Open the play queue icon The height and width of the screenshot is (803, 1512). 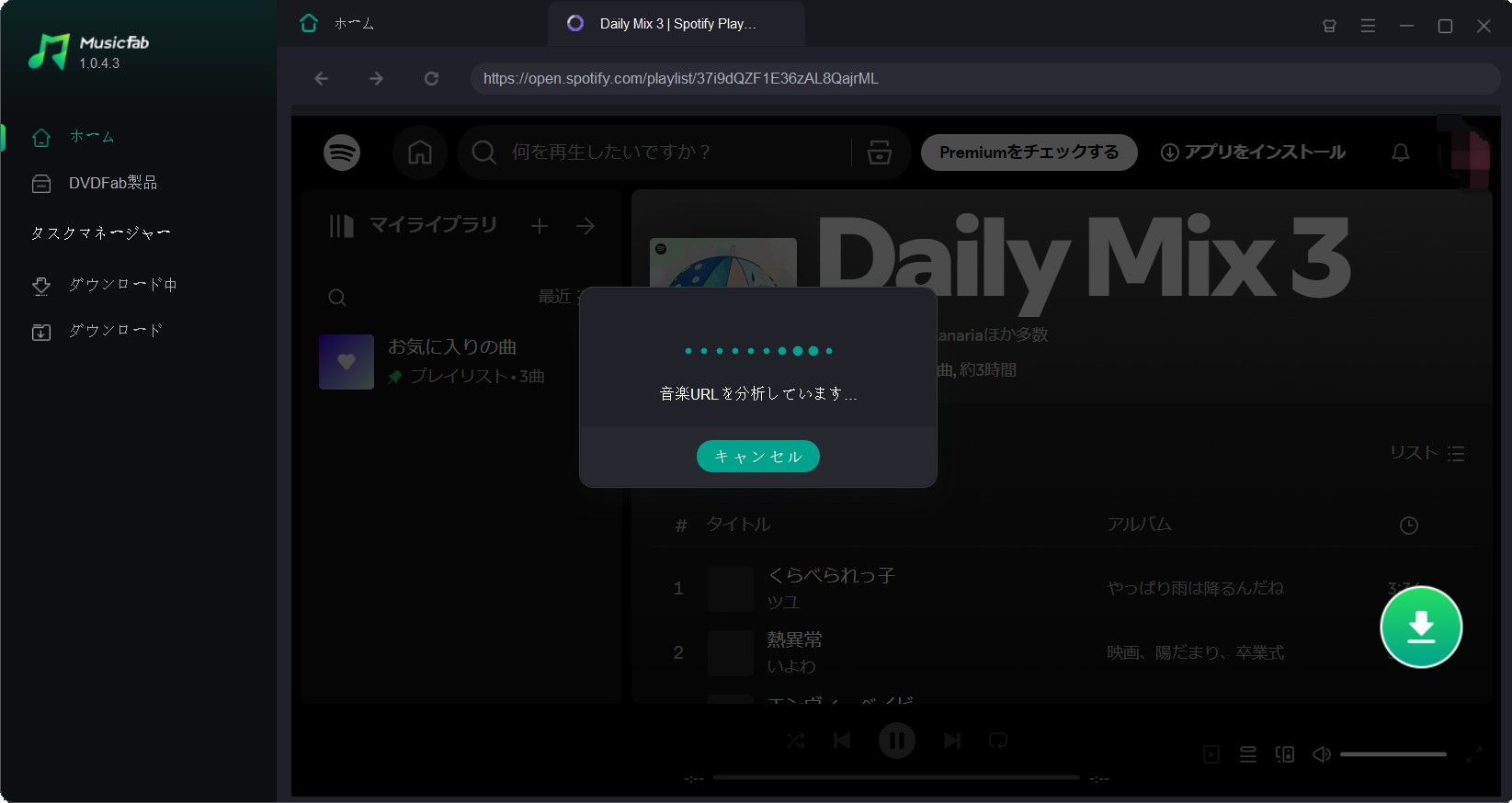point(1248,754)
